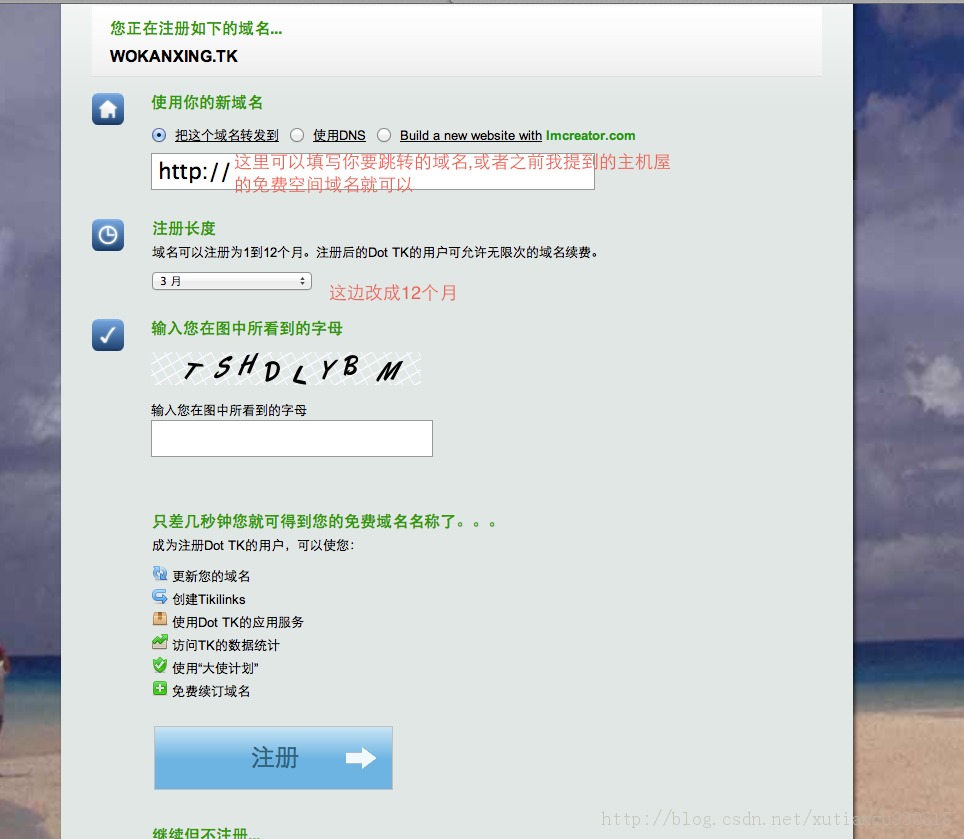Viewport: 964px width, 839px height.
Task: Click the 大使计划 shield icon
Action: click(160, 666)
